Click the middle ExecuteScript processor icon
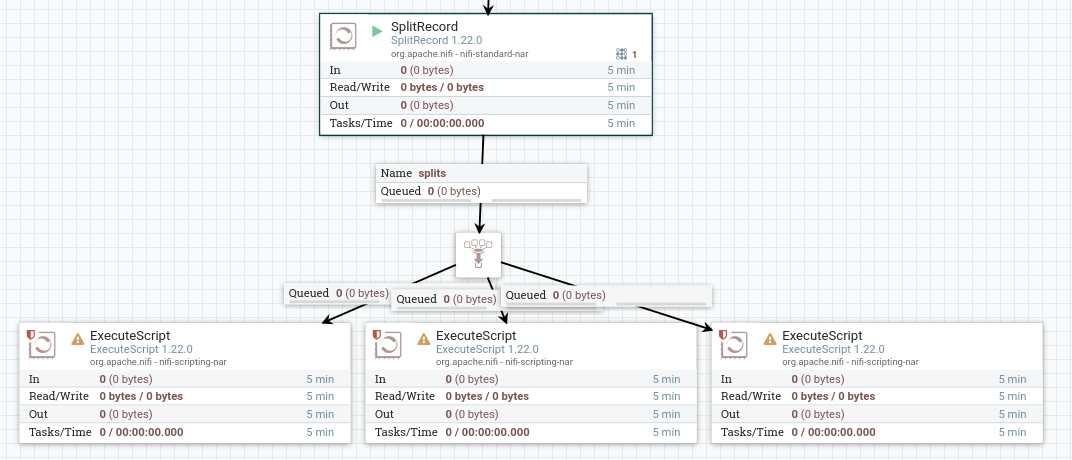Image resolution: width=1072 pixels, height=460 pixels. 388,345
